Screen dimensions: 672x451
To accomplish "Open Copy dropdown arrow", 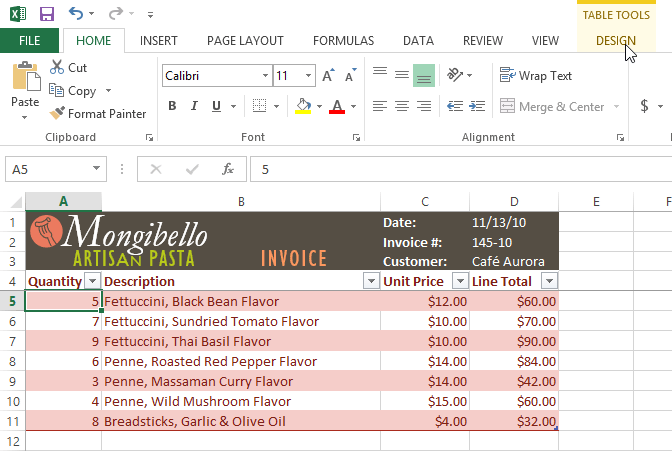I will point(108,90).
